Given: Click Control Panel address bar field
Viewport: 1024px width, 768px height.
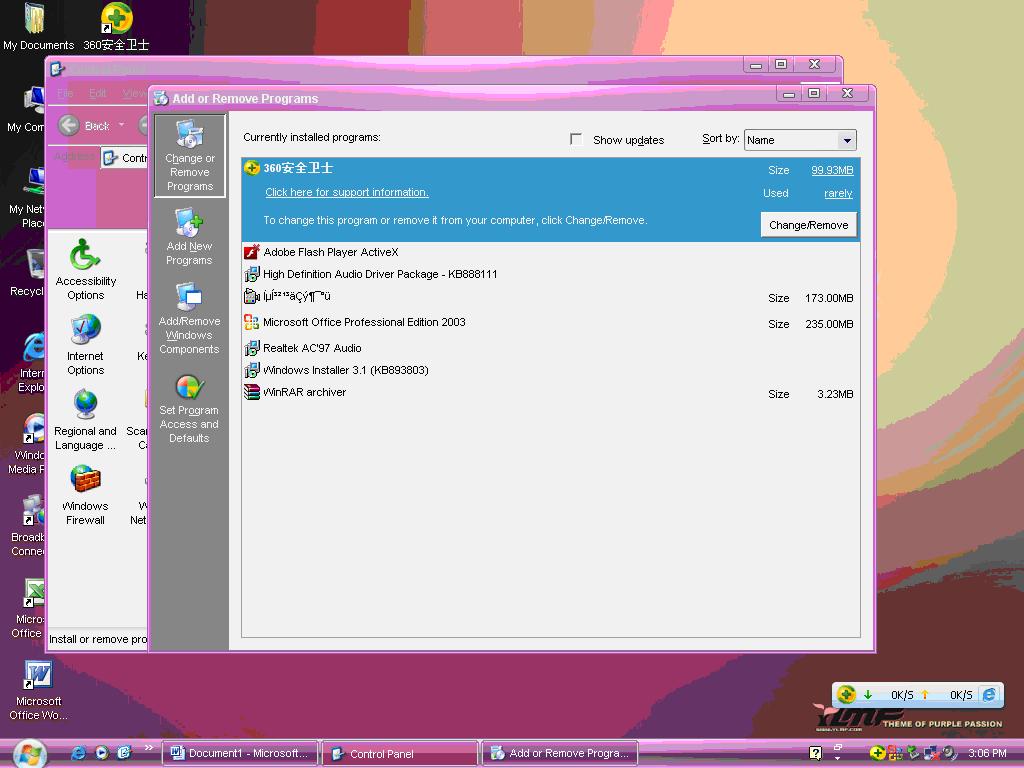Looking at the screenshot, I should [124, 157].
